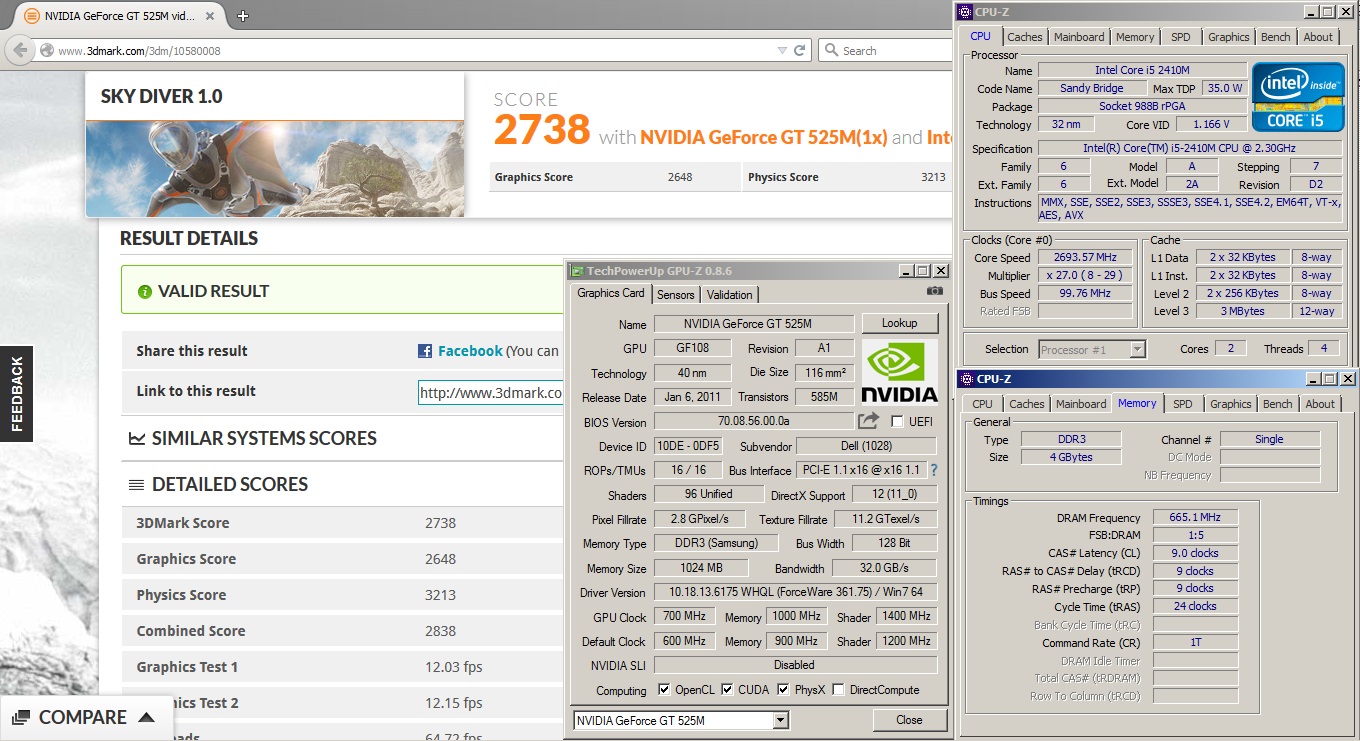
Task: Toggle the UEFI checkbox in GPU-Z
Action: [x=897, y=422]
